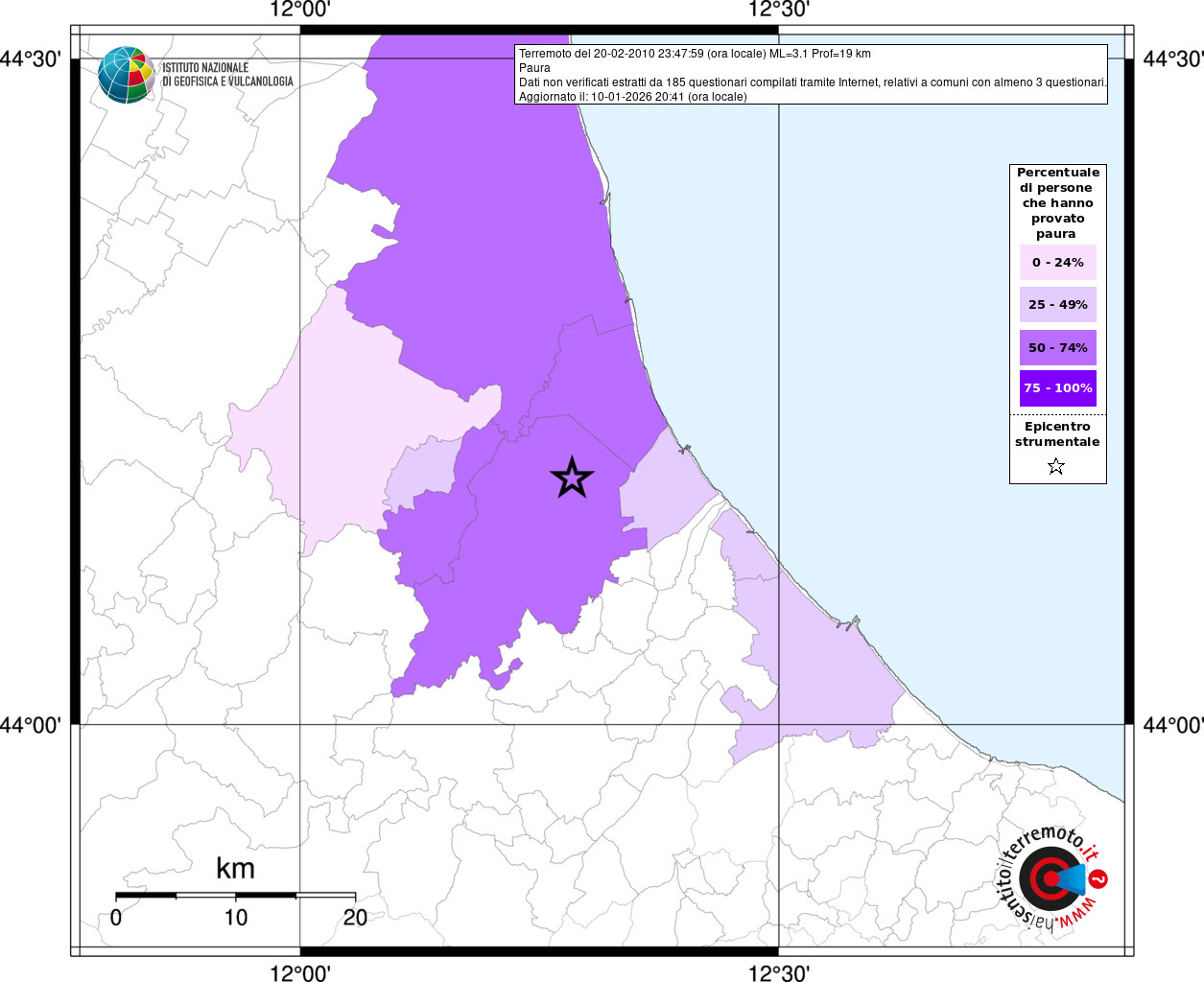This screenshot has width=1204, height=982.
Task: Click the 'km' scale bar label
Action: [x=235, y=869]
